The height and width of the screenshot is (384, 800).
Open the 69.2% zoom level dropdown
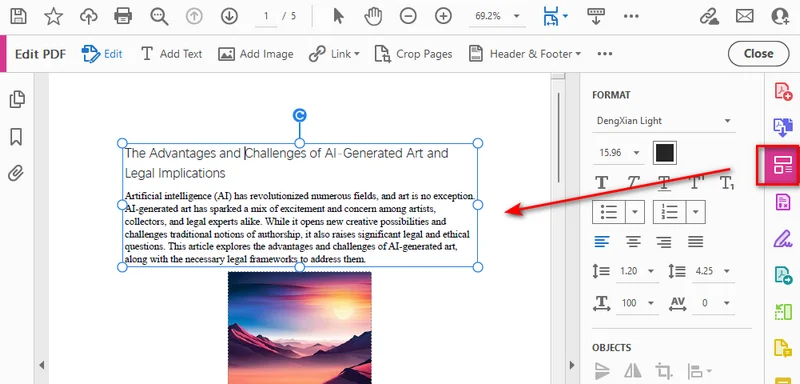coord(497,16)
